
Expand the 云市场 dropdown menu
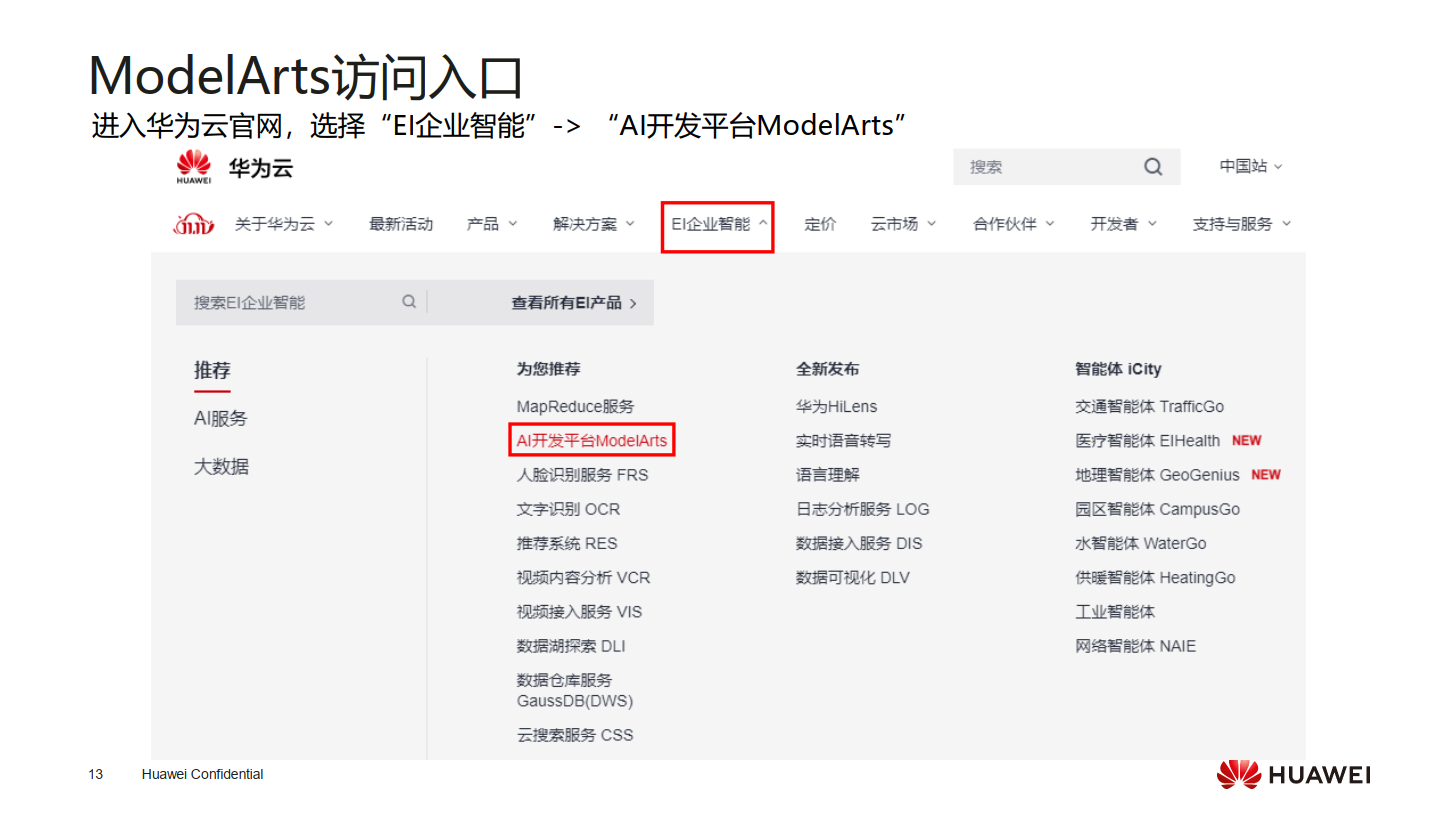pos(903,224)
